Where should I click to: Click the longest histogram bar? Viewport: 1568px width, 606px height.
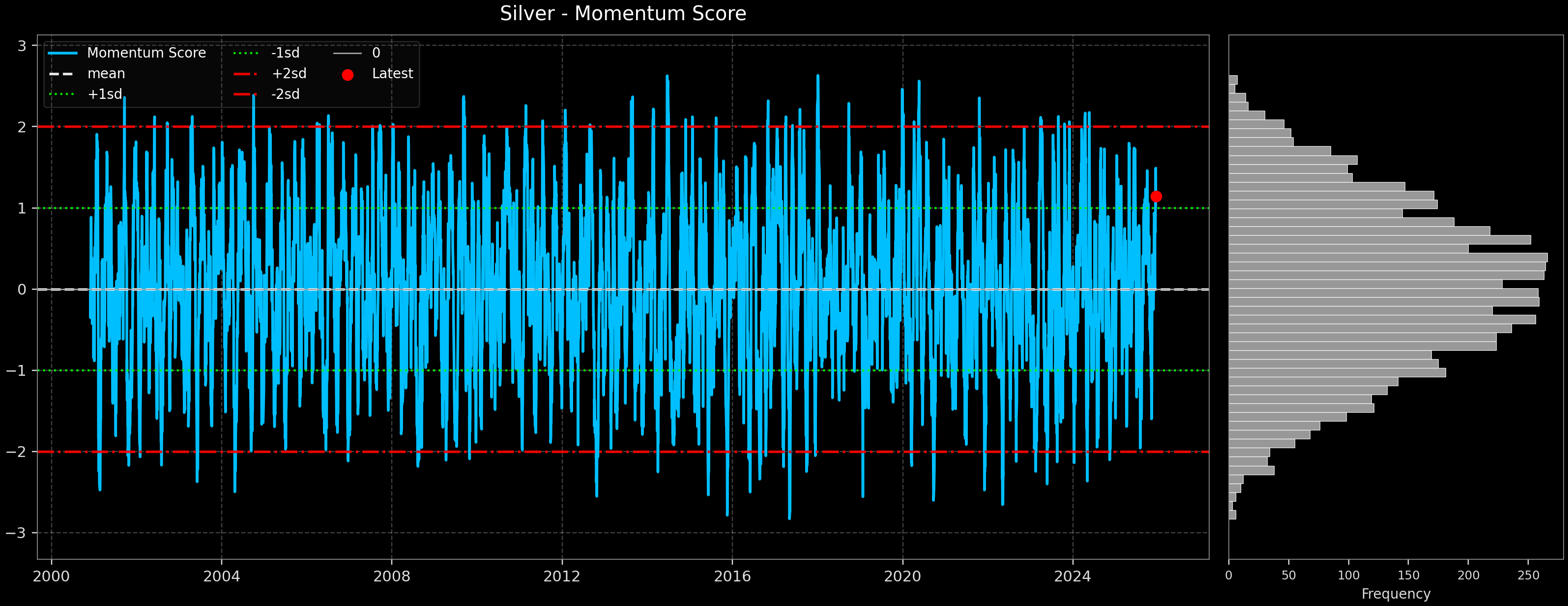pos(1388,258)
